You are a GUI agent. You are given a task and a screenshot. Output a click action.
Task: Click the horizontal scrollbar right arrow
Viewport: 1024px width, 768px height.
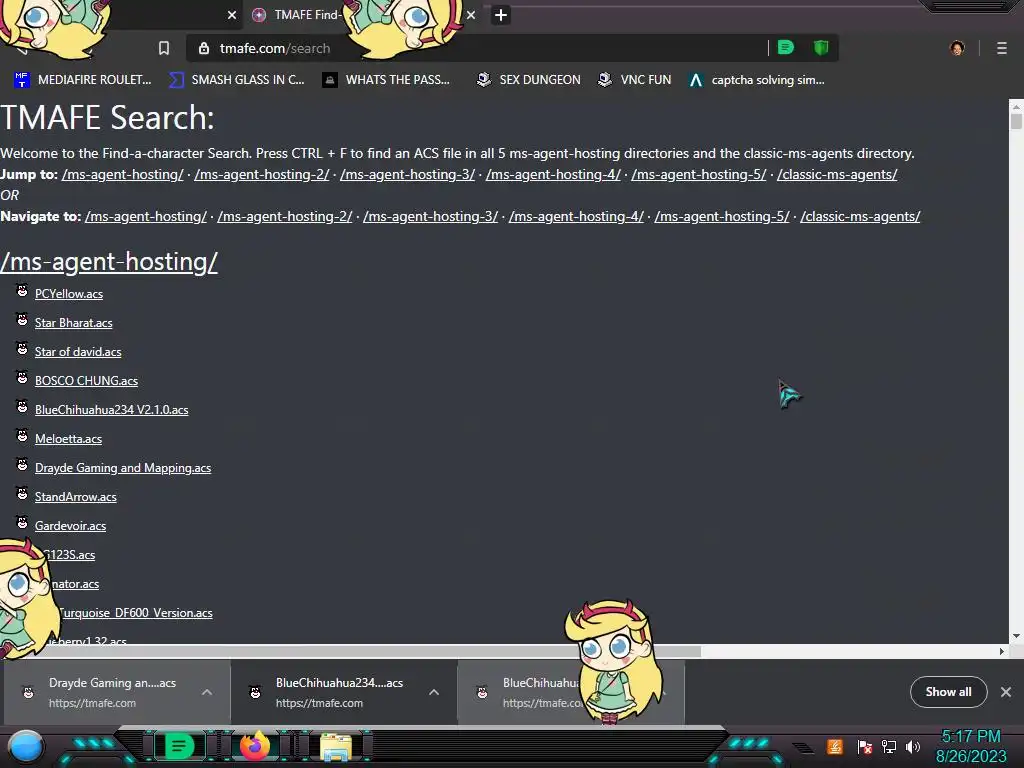pyautogui.click(x=1002, y=651)
